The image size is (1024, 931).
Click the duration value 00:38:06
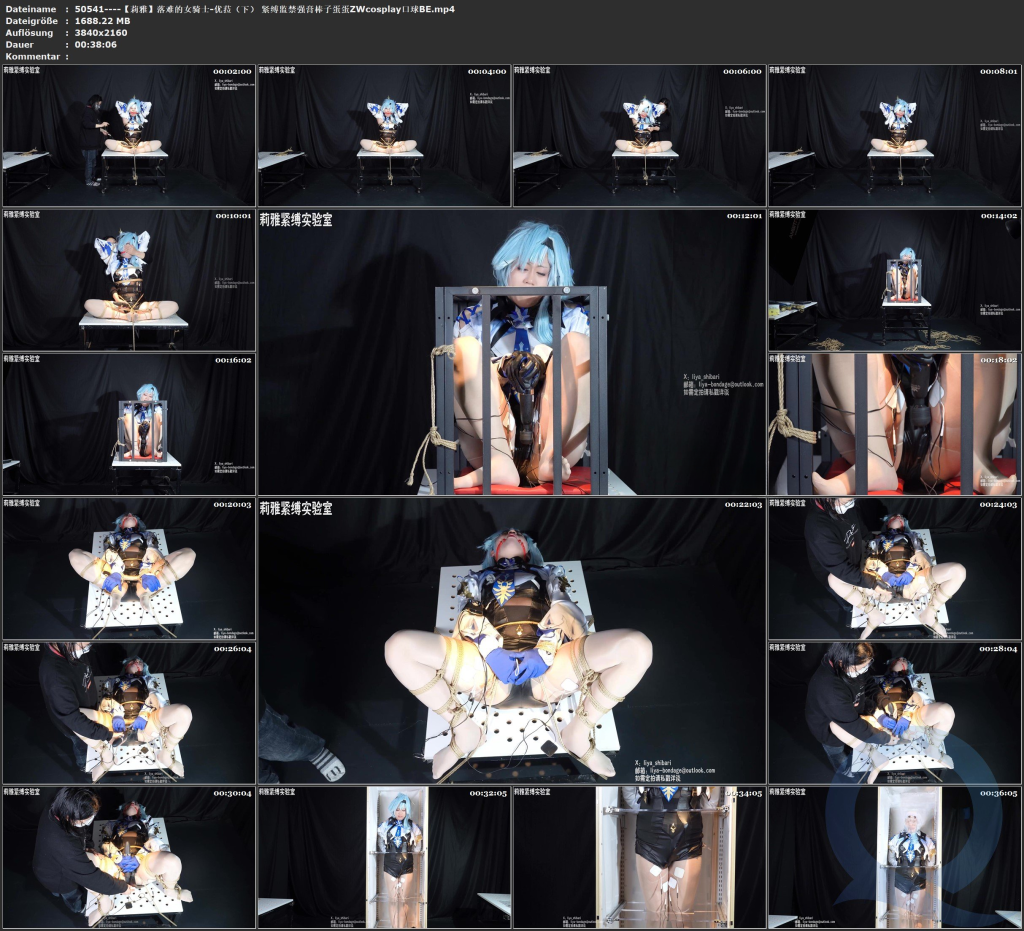(x=96, y=44)
